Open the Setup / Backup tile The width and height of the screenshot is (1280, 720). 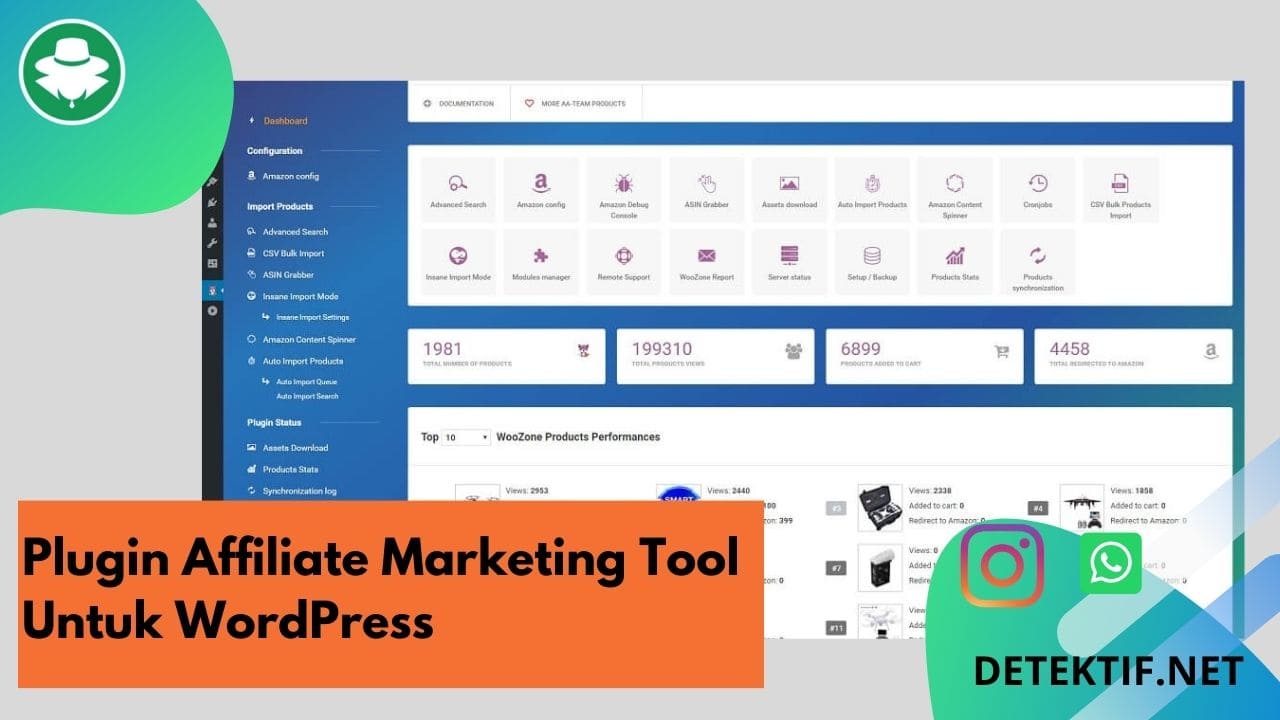(872, 262)
